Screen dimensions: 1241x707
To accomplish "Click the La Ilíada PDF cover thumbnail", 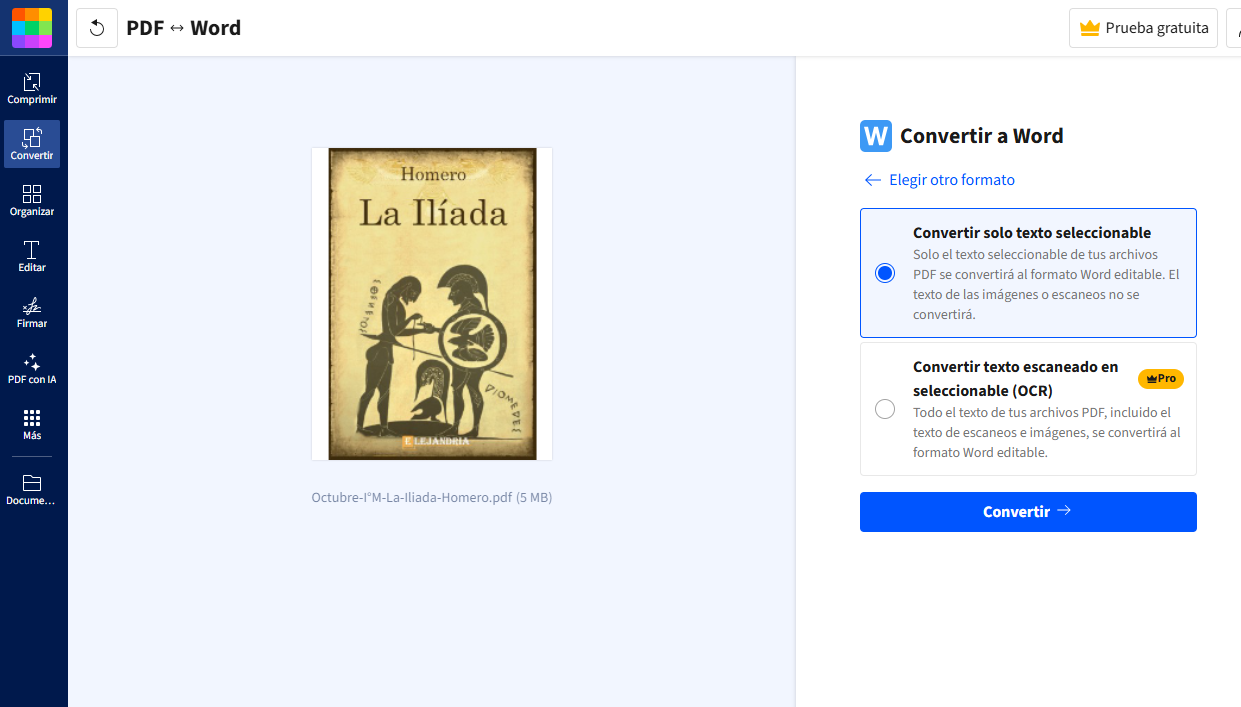I will 432,304.
